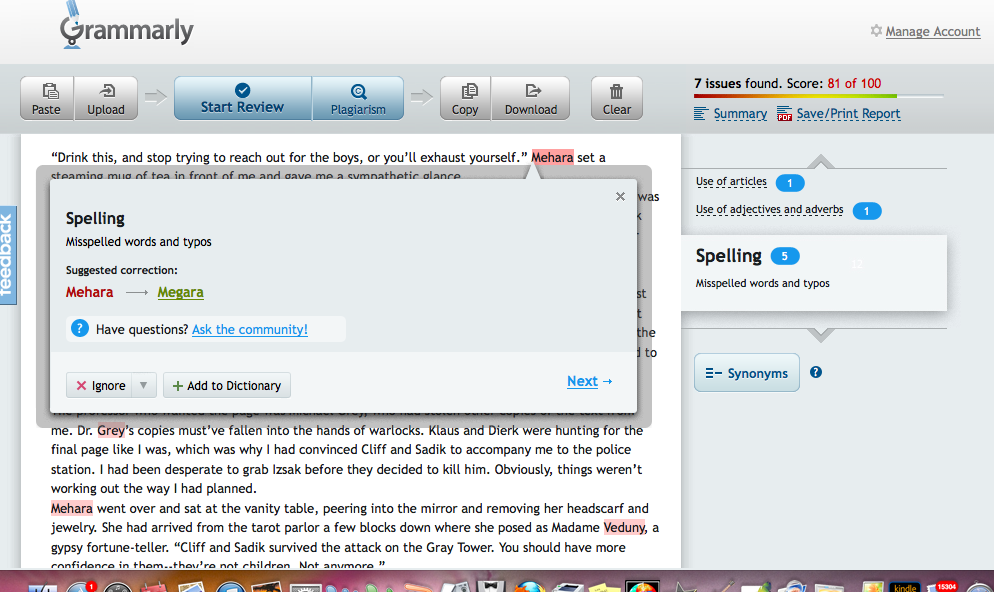Download the document
This screenshot has width=994, height=592.
tap(531, 98)
